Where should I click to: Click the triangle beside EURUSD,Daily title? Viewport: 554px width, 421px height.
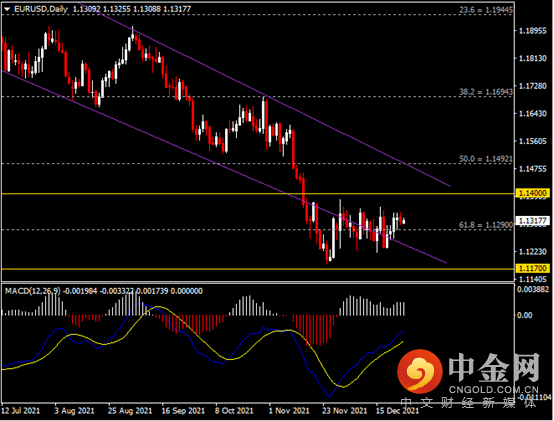7,10
